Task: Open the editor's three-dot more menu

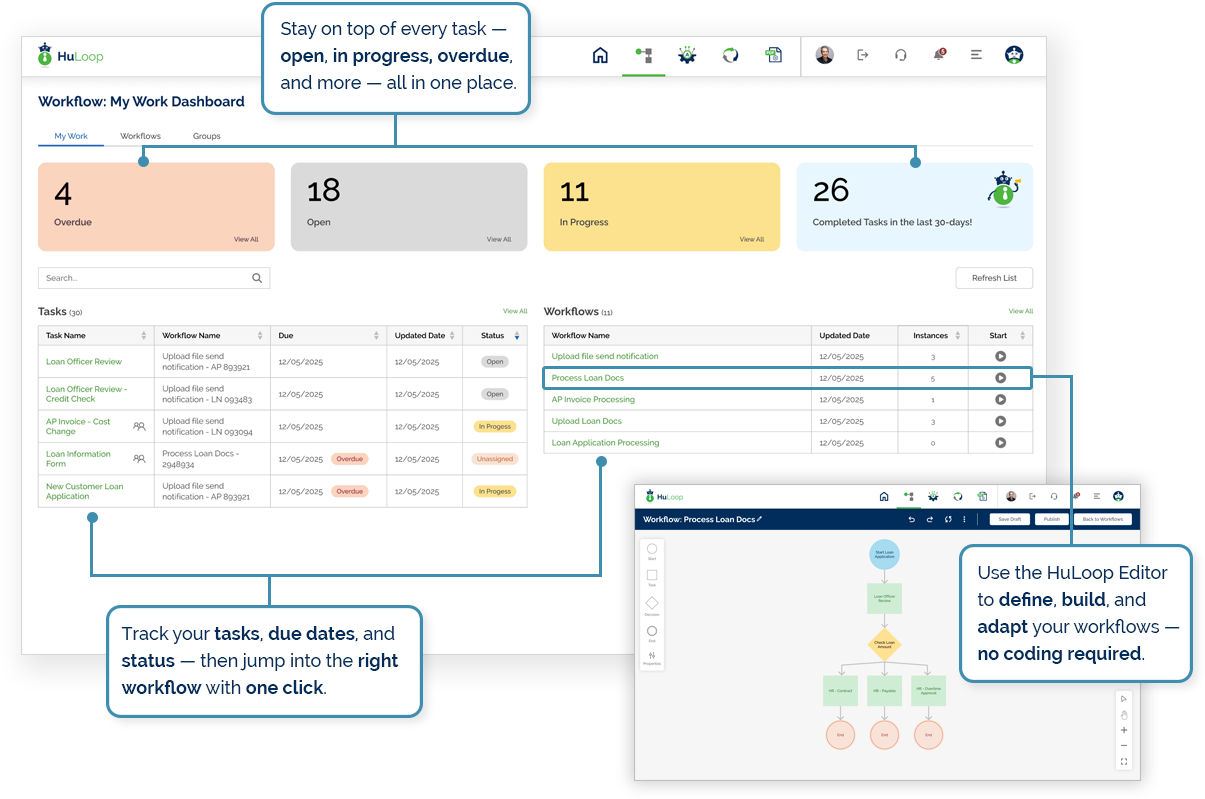Action: [x=964, y=519]
